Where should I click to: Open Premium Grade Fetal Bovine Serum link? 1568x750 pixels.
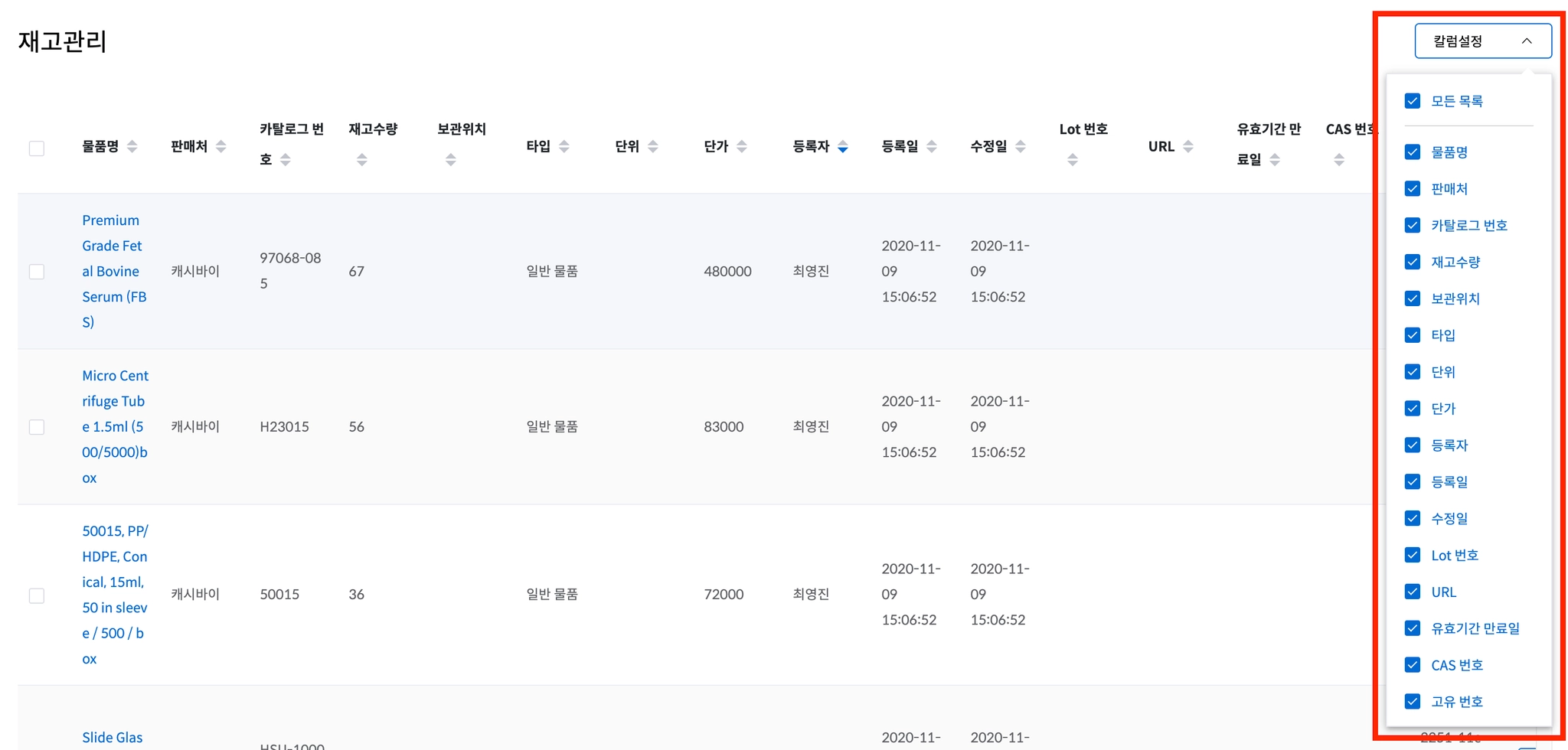pos(115,271)
